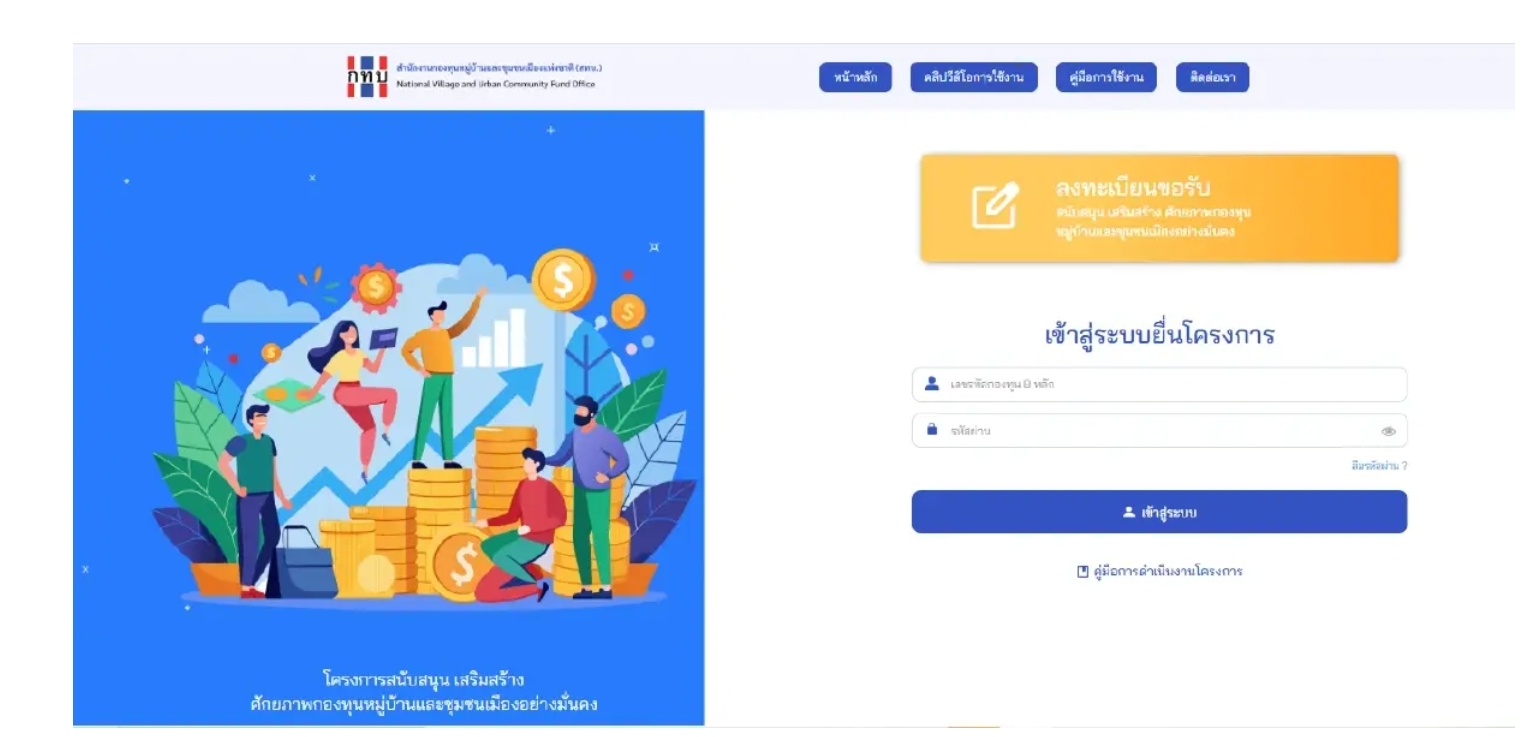Click the padlock icon in the password field
Image resolution: width=1535 pixels, height=737 pixels.
pyautogui.click(x=932, y=430)
